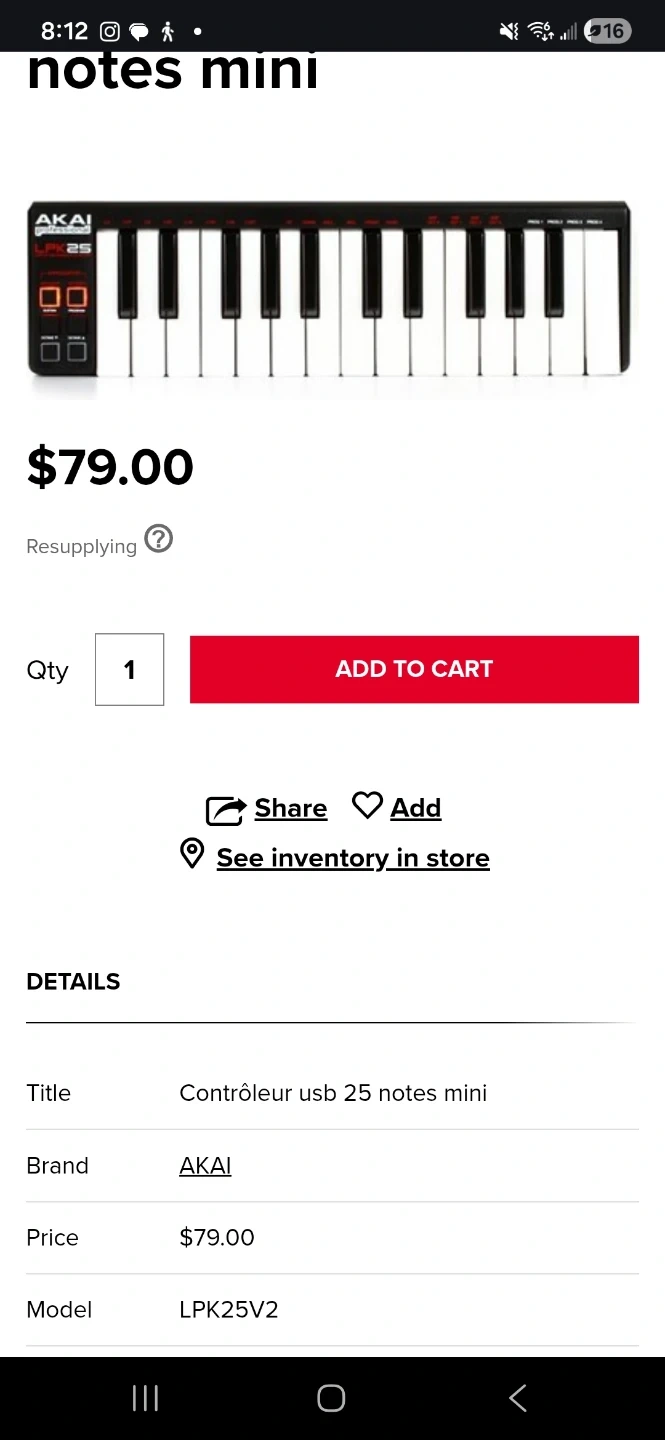Tap the $79.00 price text
The height and width of the screenshot is (1440, 665).
click(110, 467)
